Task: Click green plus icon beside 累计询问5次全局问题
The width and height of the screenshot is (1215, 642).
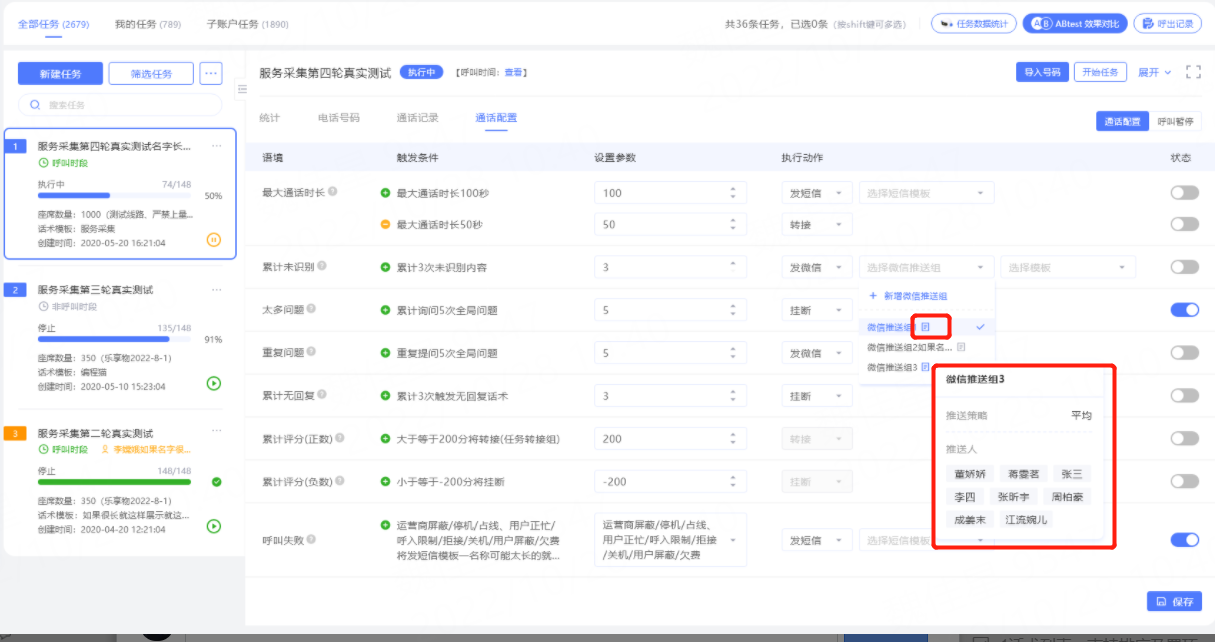Action: click(x=385, y=310)
